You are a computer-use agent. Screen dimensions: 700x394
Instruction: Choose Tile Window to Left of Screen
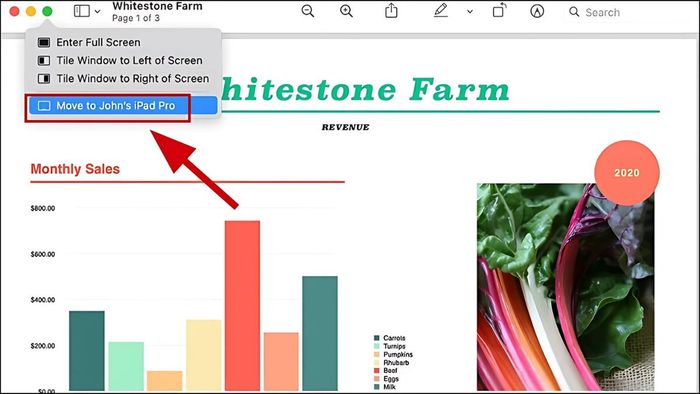(123, 60)
